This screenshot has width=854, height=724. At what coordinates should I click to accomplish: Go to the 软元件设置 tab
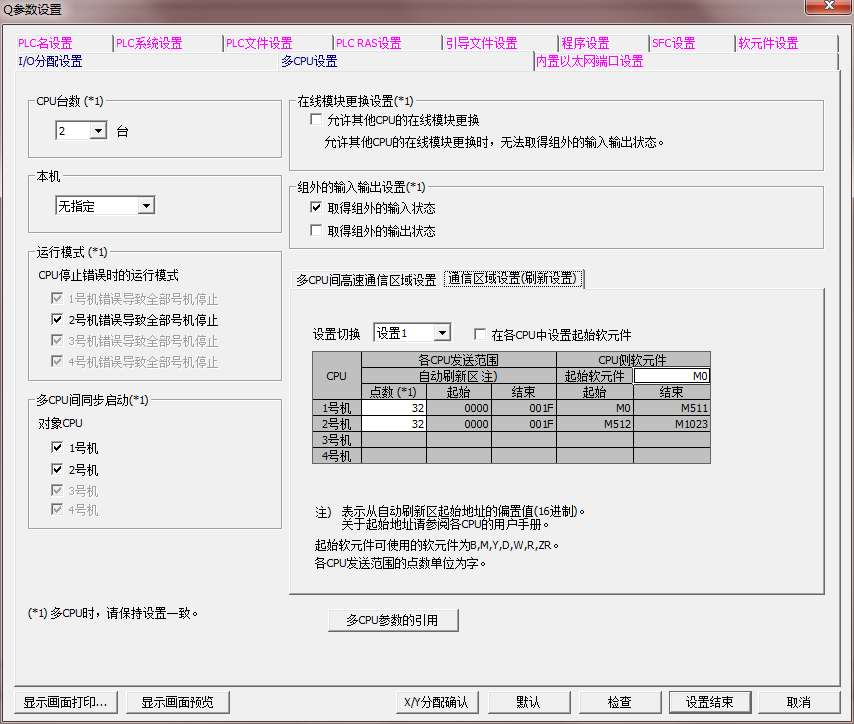768,43
